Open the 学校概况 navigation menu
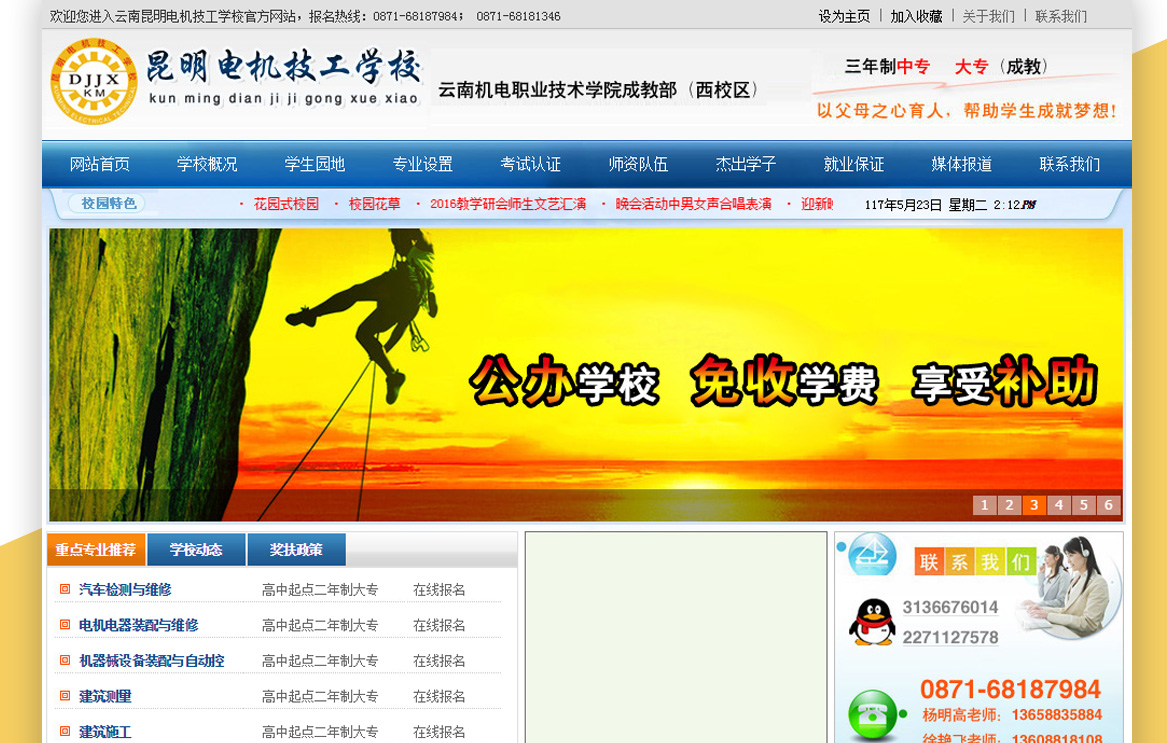Image resolution: width=1167 pixels, height=743 pixels. pyautogui.click(x=207, y=164)
